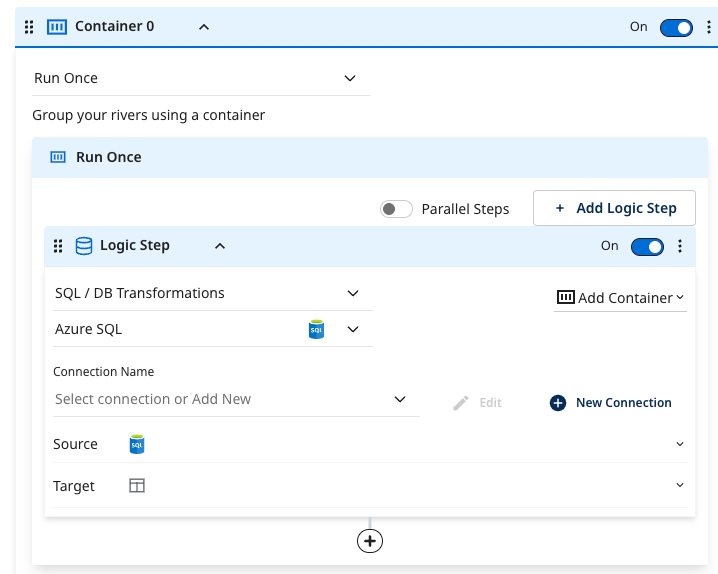Click the Azure SQL icon next to Source
The image size is (718, 574).
(x=137, y=444)
